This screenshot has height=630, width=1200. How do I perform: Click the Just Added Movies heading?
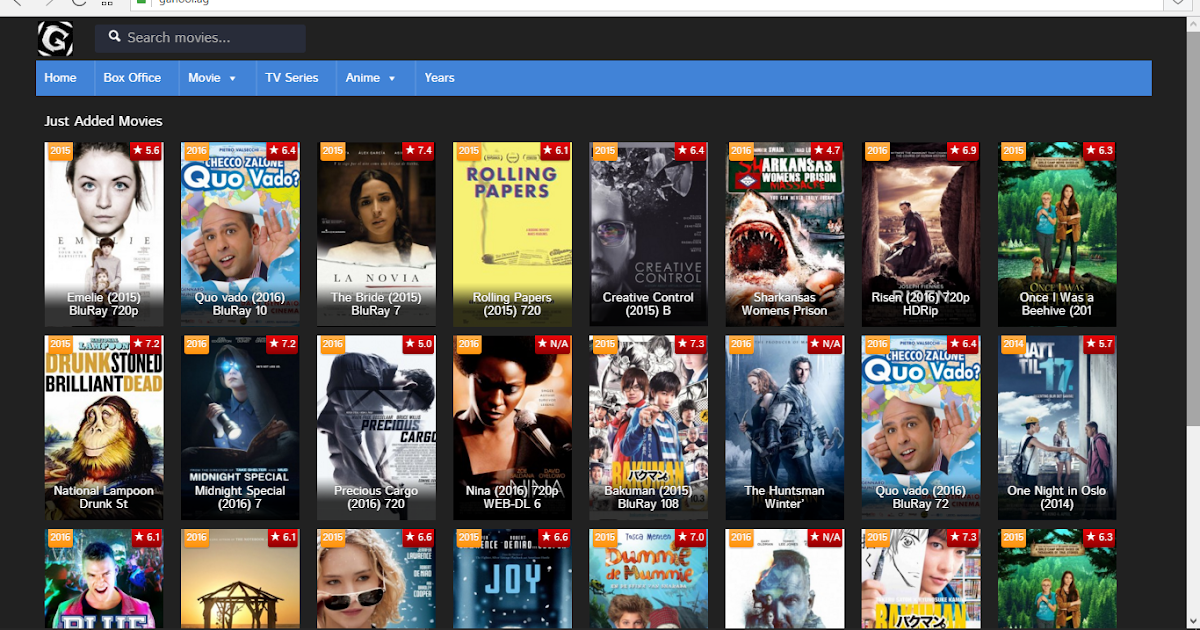(103, 121)
